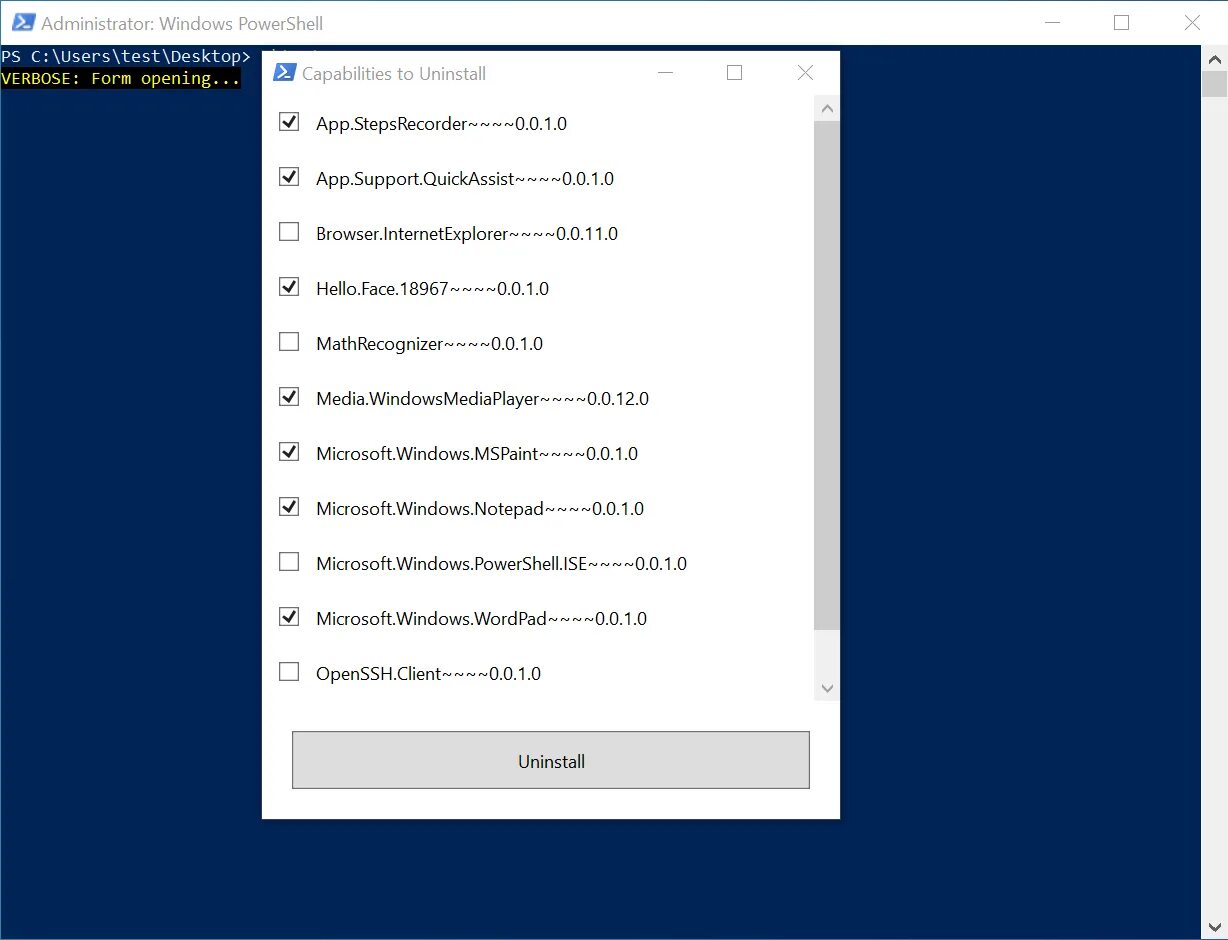The height and width of the screenshot is (940, 1228).
Task: Click PowerShell console scroll-down arrow
Action: (x=1214, y=926)
